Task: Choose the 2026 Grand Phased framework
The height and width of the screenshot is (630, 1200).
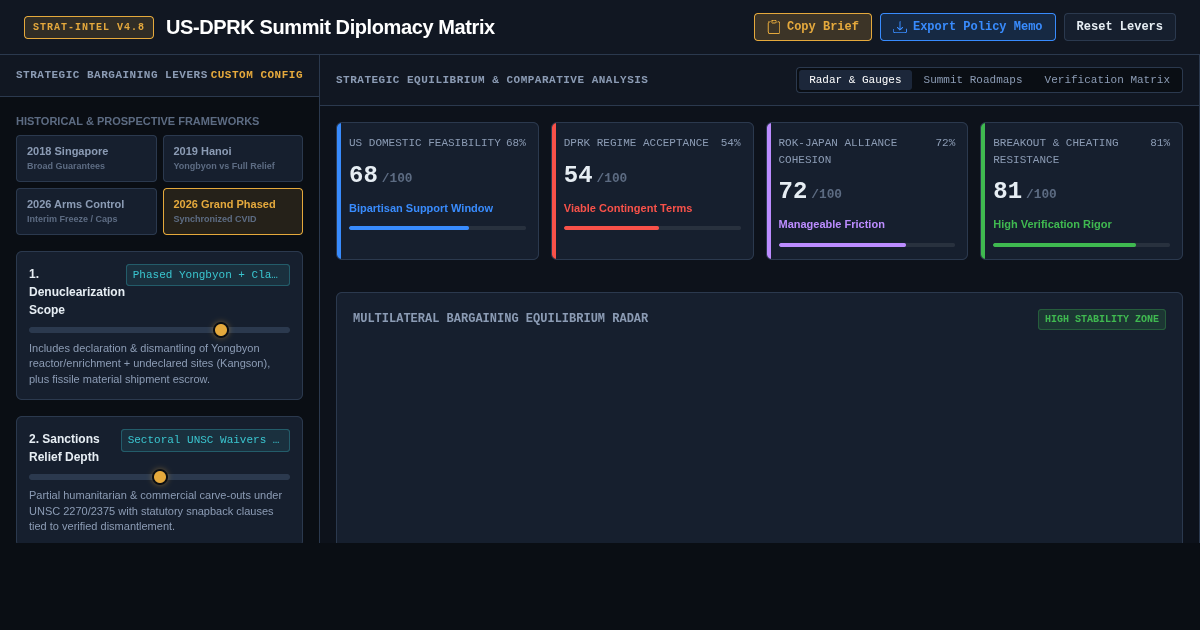Action: click(233, 211)
